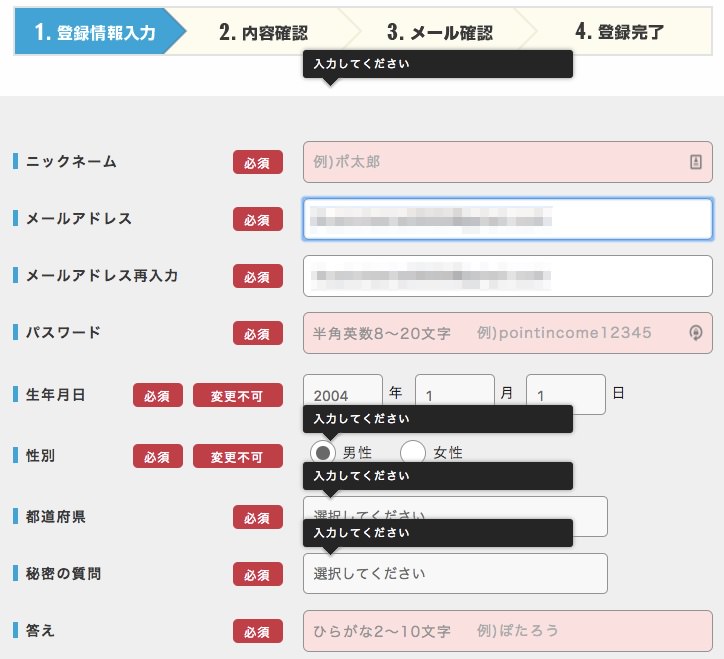This screenshot has height=659, width=724.
Task: Open the birth day dropdown before 日
Action: 566,394
